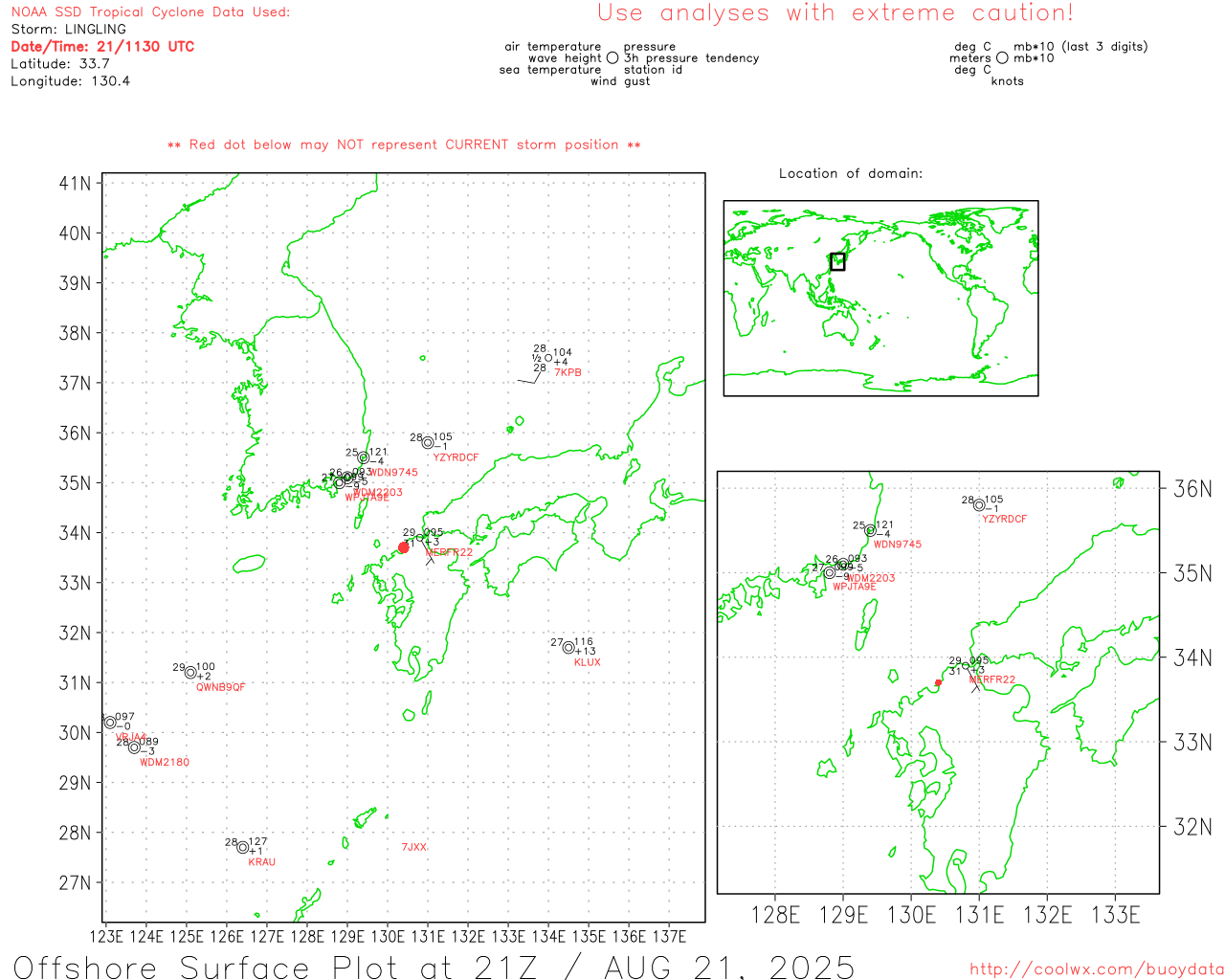1225x980 pixels.
Task: Click the 38N latitude axis label
Action: [x=75, y=334]
